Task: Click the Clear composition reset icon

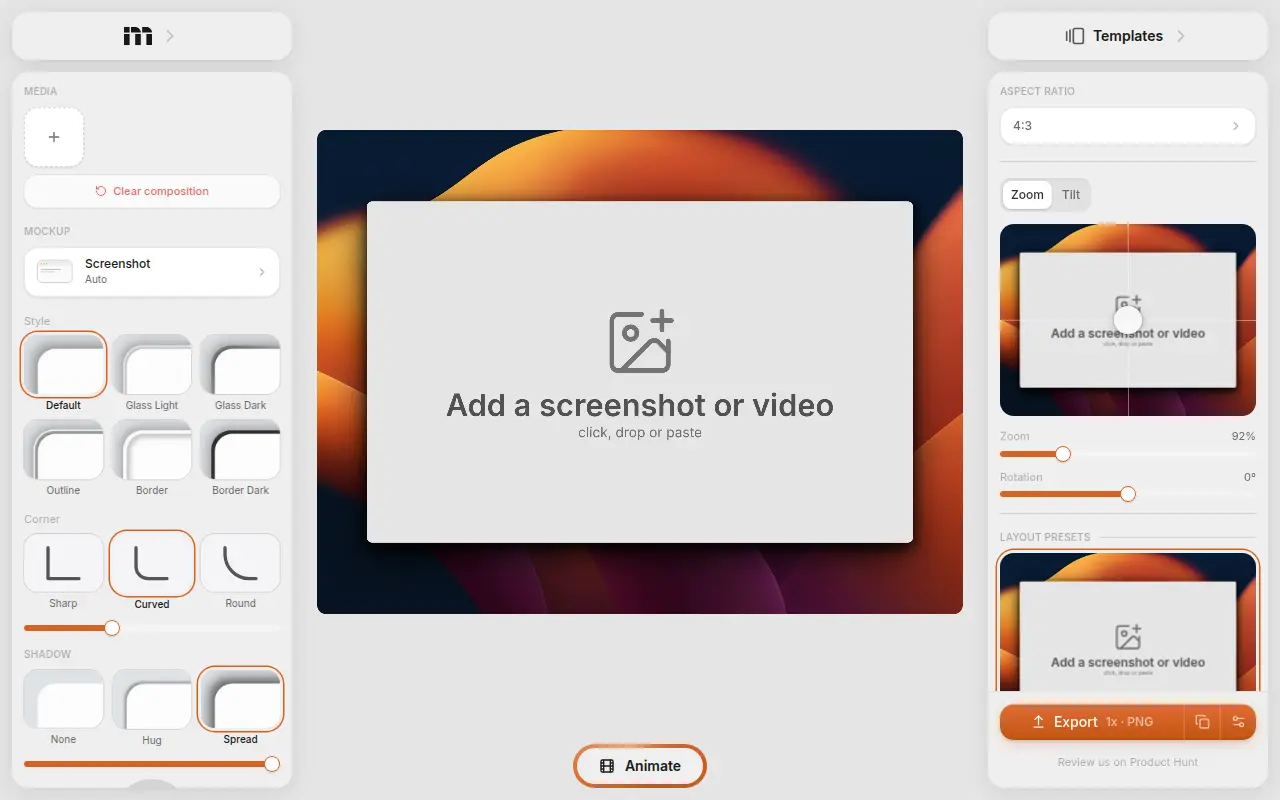Action: pos(101,191)
